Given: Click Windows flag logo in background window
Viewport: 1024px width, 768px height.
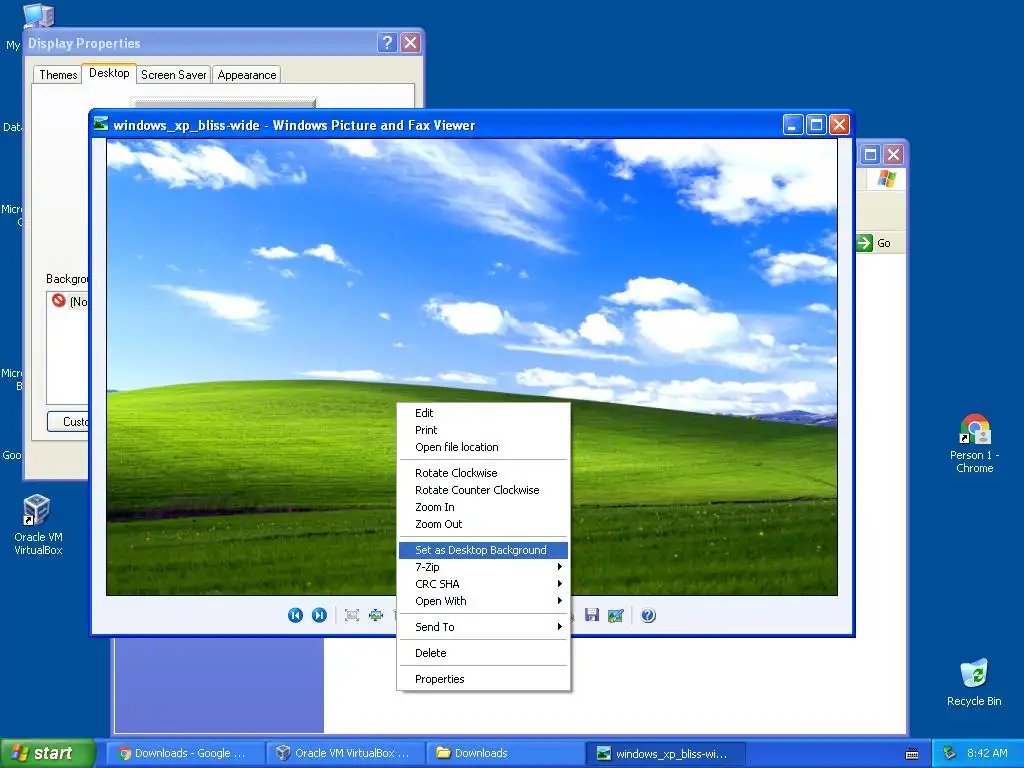Looking at the screenshot, I should [x=886, y=178].
